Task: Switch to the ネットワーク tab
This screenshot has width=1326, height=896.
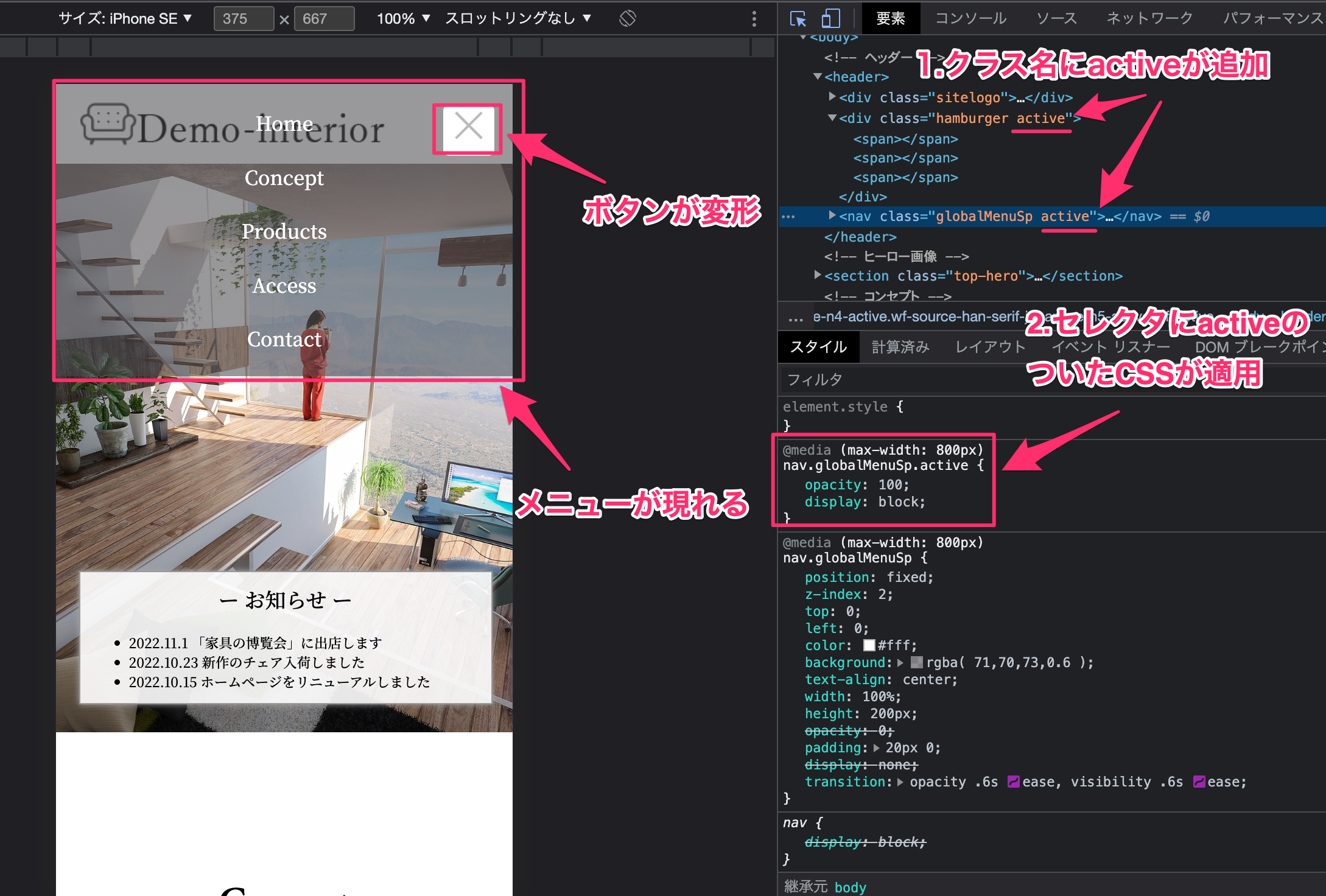Action: [1149, 18]
